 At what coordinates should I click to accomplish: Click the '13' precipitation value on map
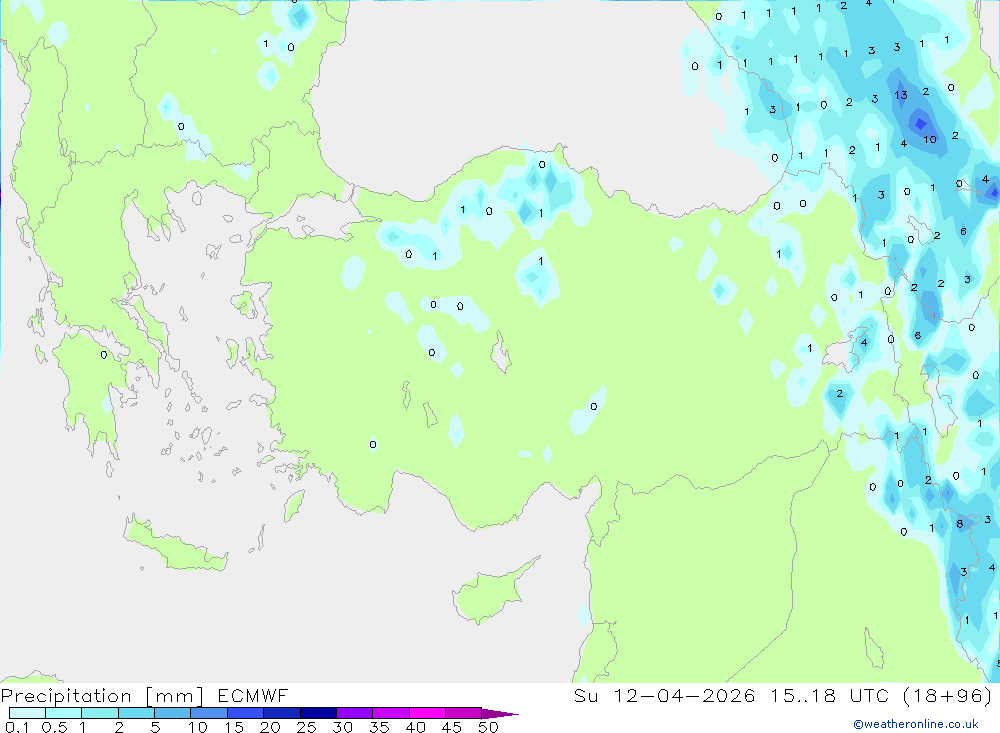coord(901,95)
